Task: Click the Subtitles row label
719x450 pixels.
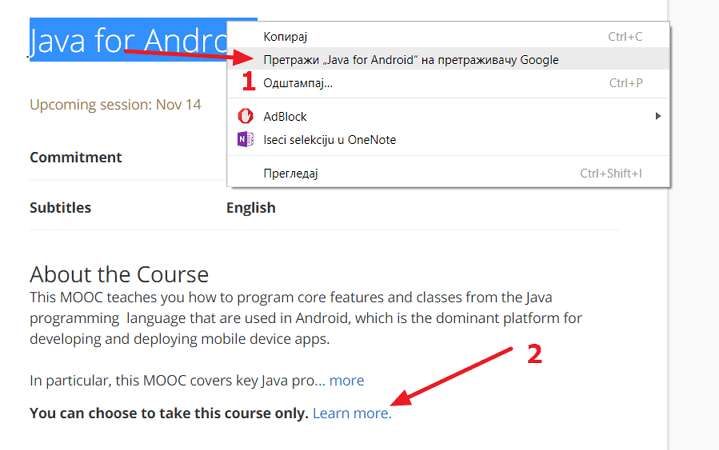Action: tap(61, 207)
